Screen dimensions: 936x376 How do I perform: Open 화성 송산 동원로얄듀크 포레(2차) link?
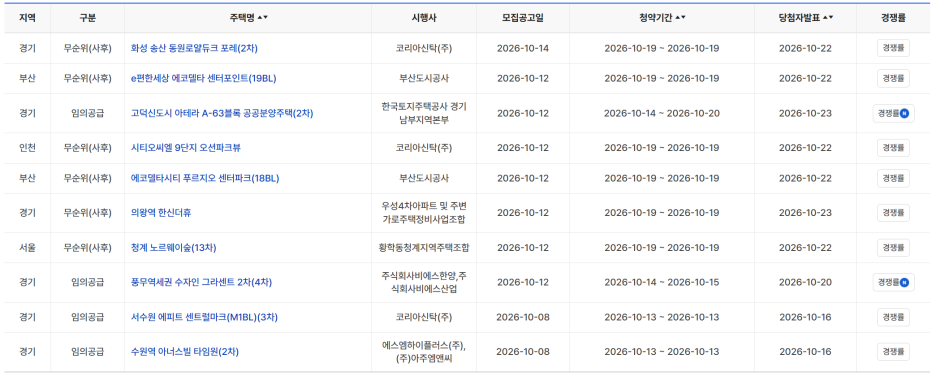[x=194, y=48]
